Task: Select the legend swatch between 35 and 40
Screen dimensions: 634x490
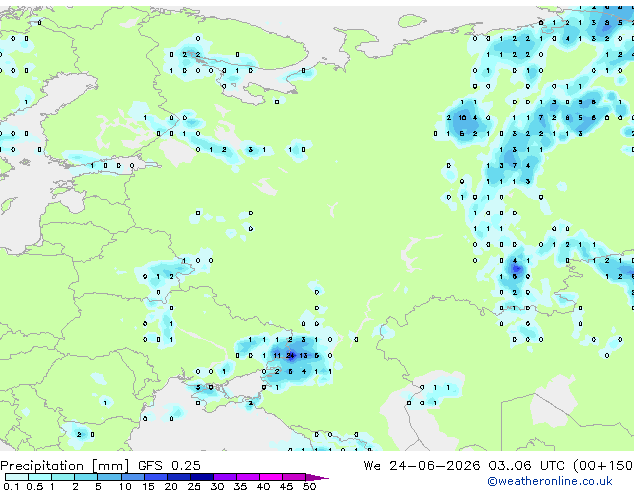Action: click(x=247, y=477)
